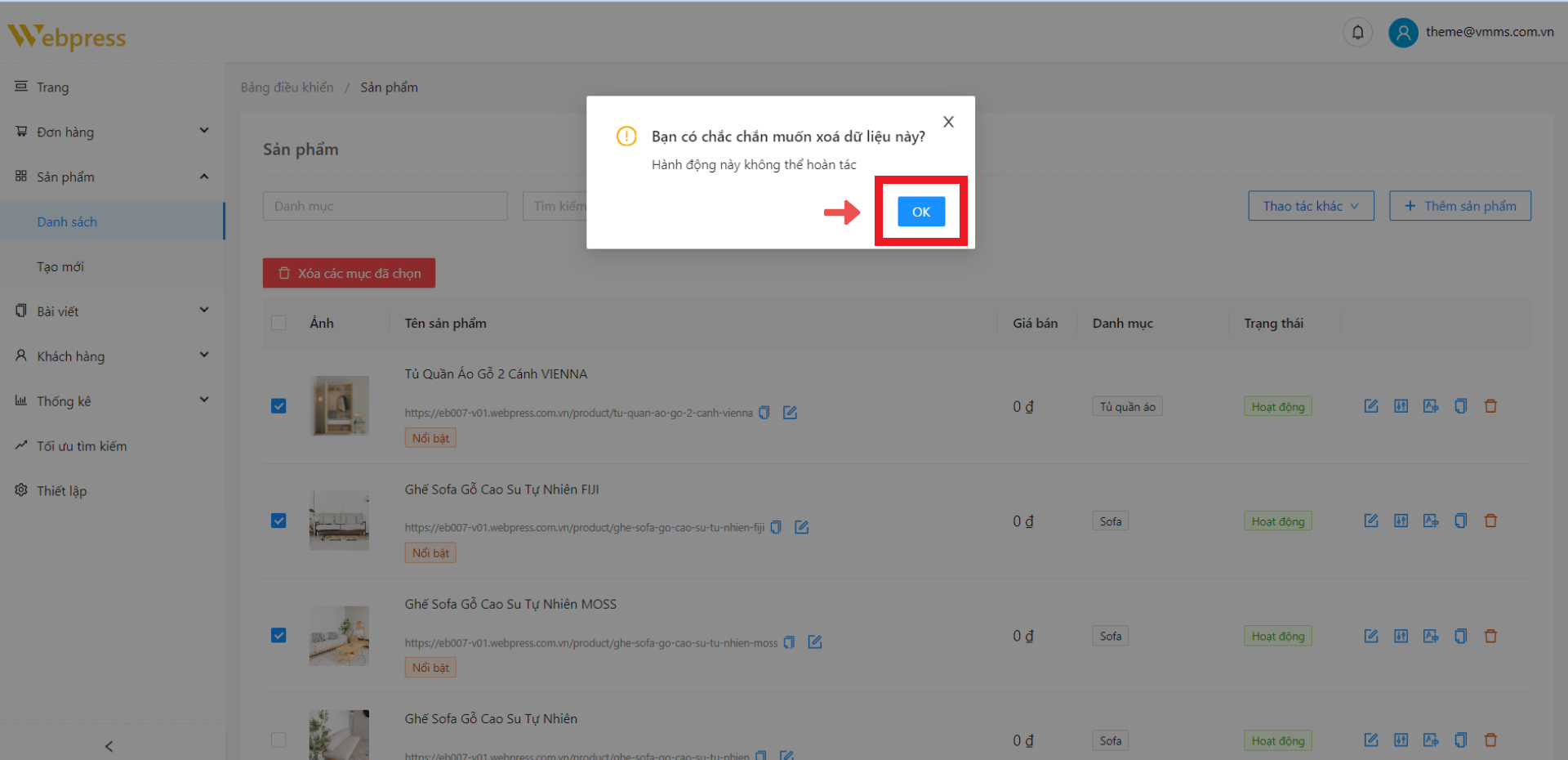Click the user account avatar icon

pyautogui.click(x=1403, y=33)
